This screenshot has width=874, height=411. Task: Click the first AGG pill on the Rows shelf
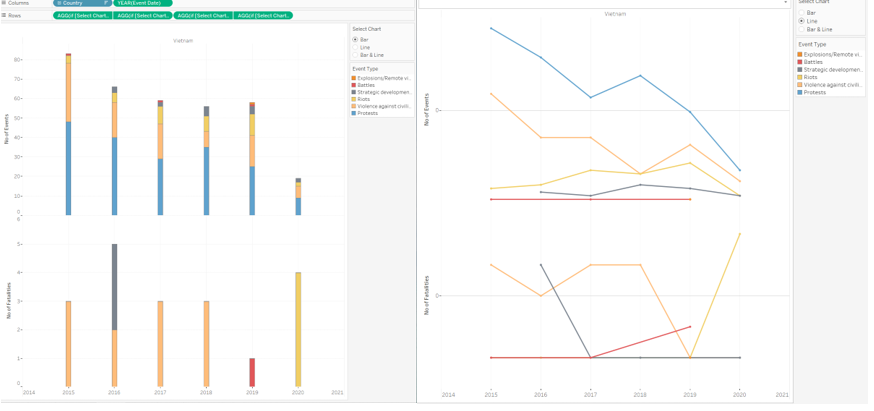pos(82,16)
